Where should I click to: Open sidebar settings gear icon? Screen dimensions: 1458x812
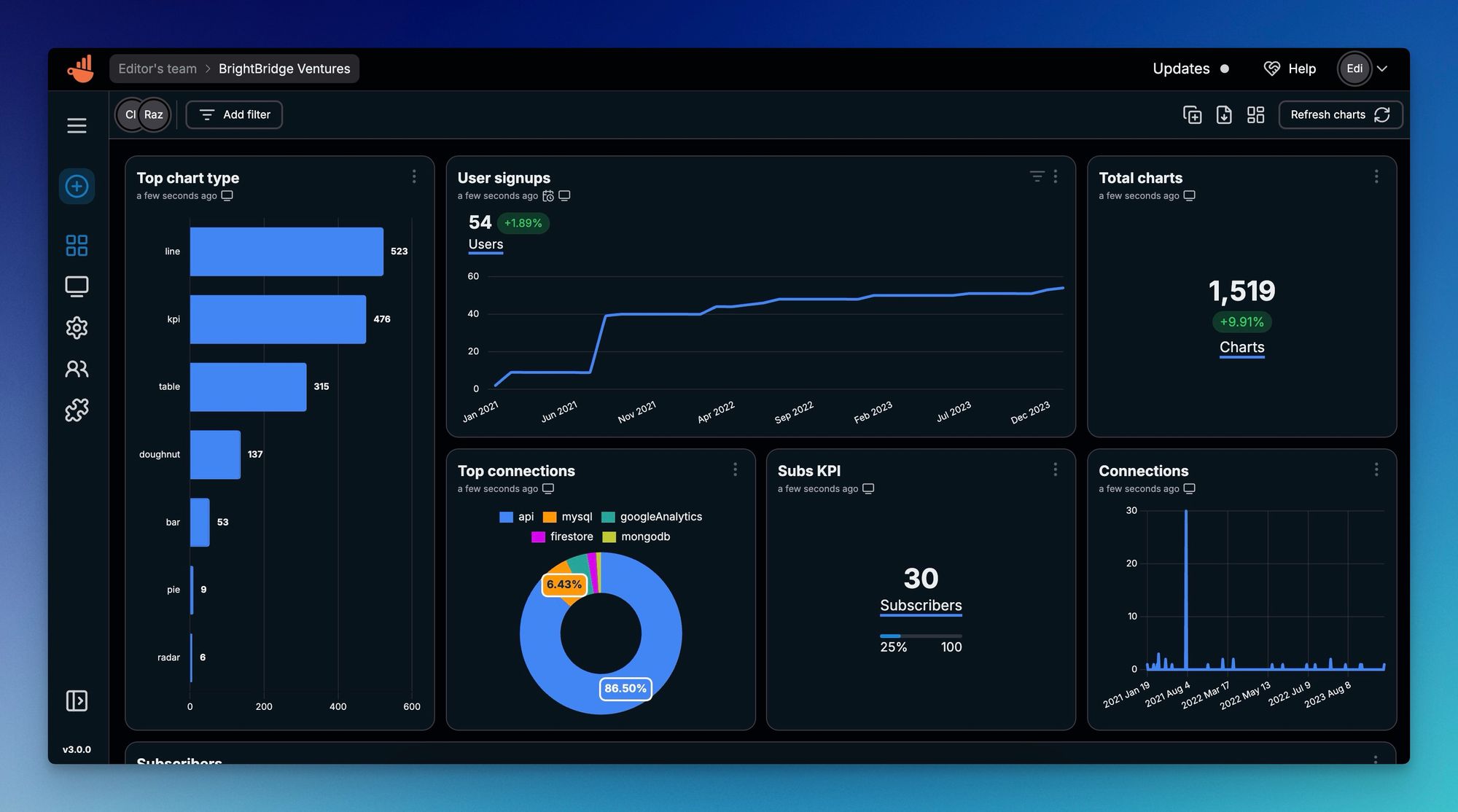click(x=77, y=328)
